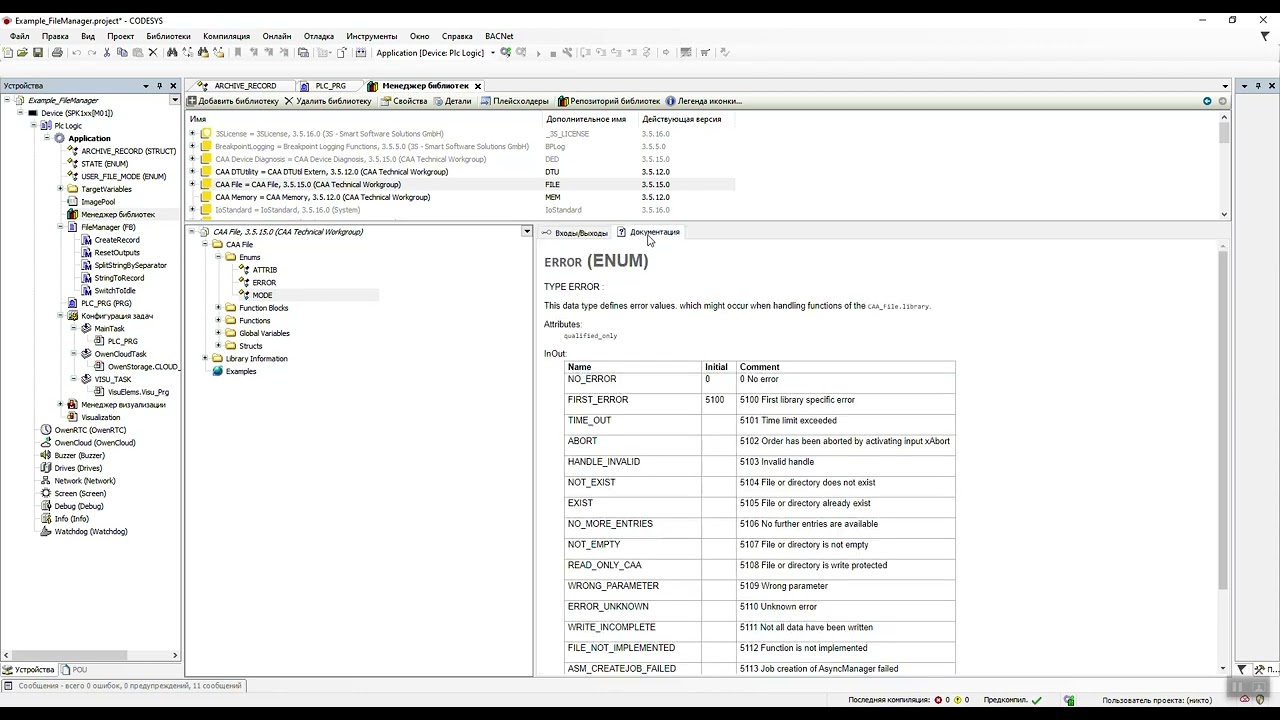Click the Репозиторий библиотек button

point(609,101)
